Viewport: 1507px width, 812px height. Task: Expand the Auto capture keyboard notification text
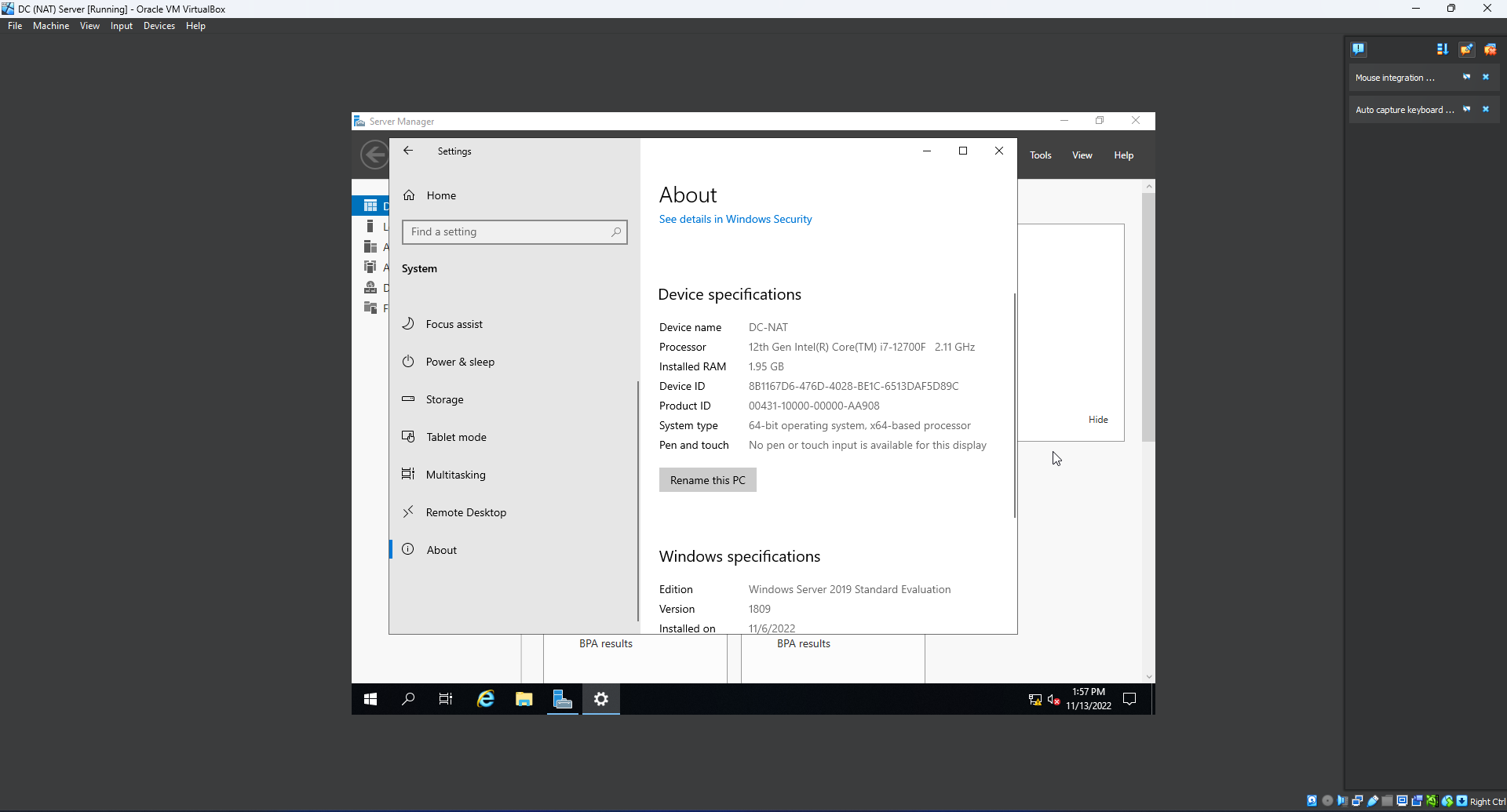click(x=1404, y=110)
